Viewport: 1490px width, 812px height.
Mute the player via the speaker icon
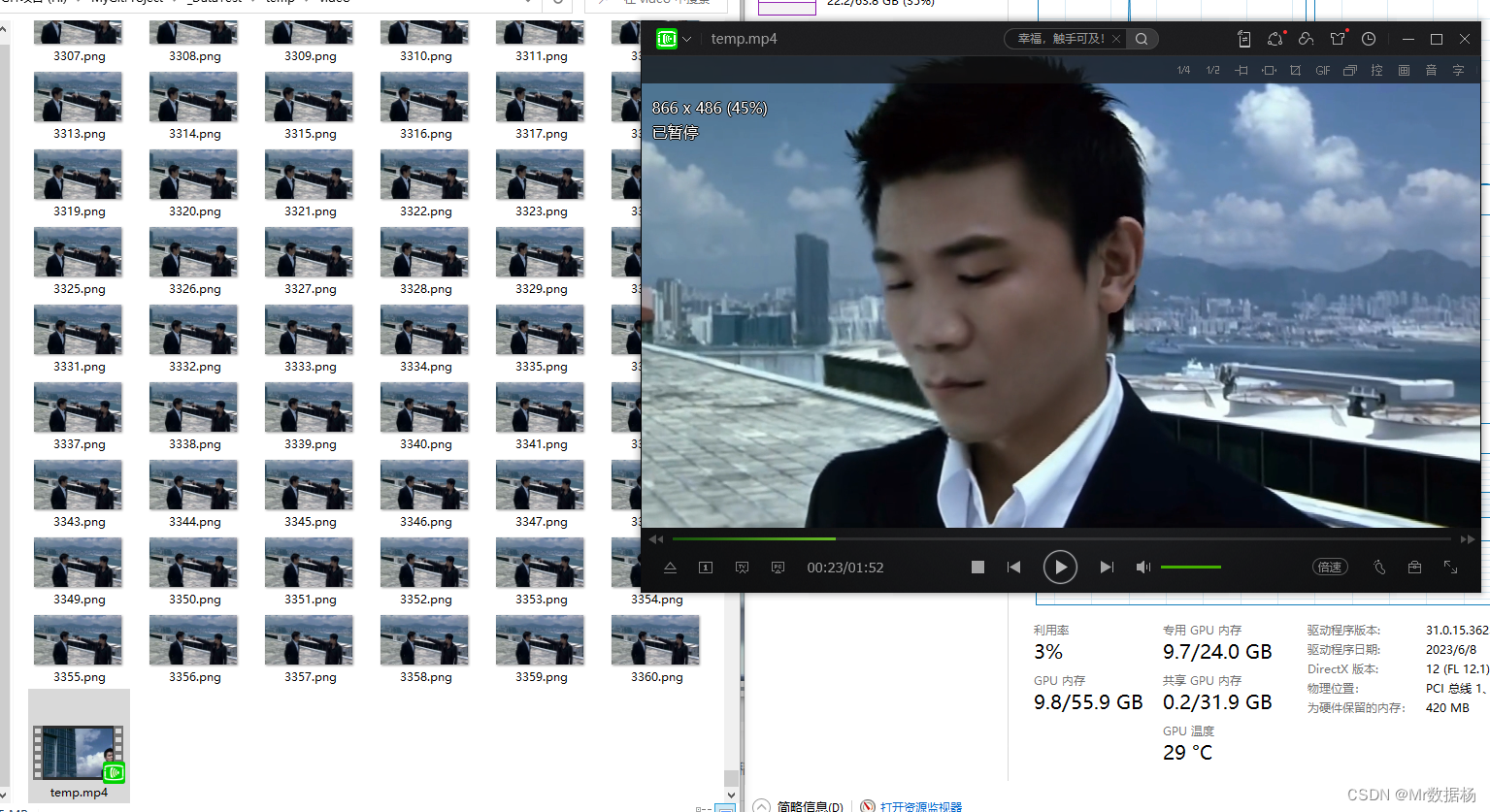1143,568
